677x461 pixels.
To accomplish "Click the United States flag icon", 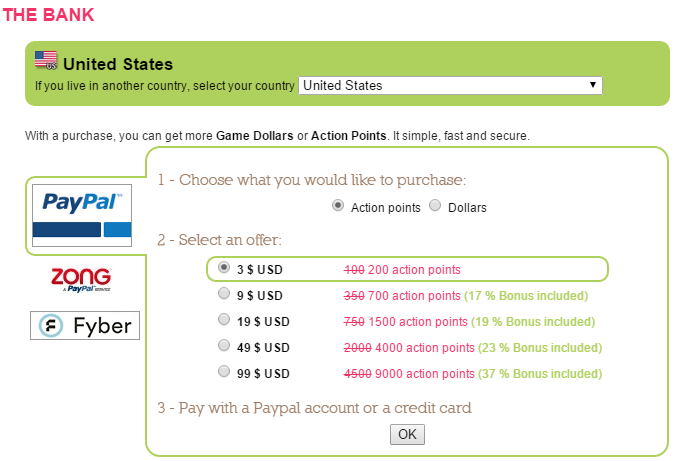I will [46, 60].
